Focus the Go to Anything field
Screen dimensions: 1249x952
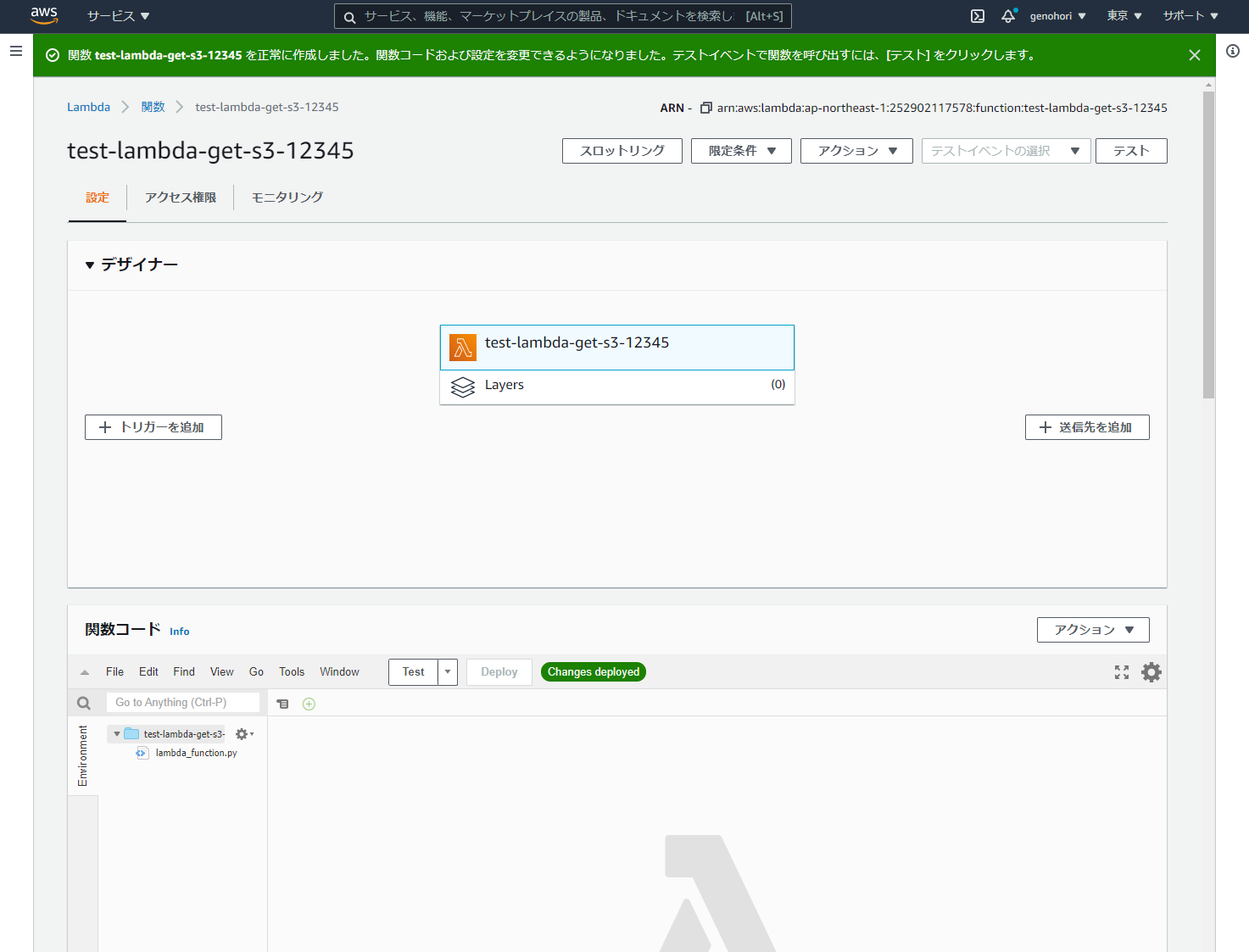pos(183,703)
